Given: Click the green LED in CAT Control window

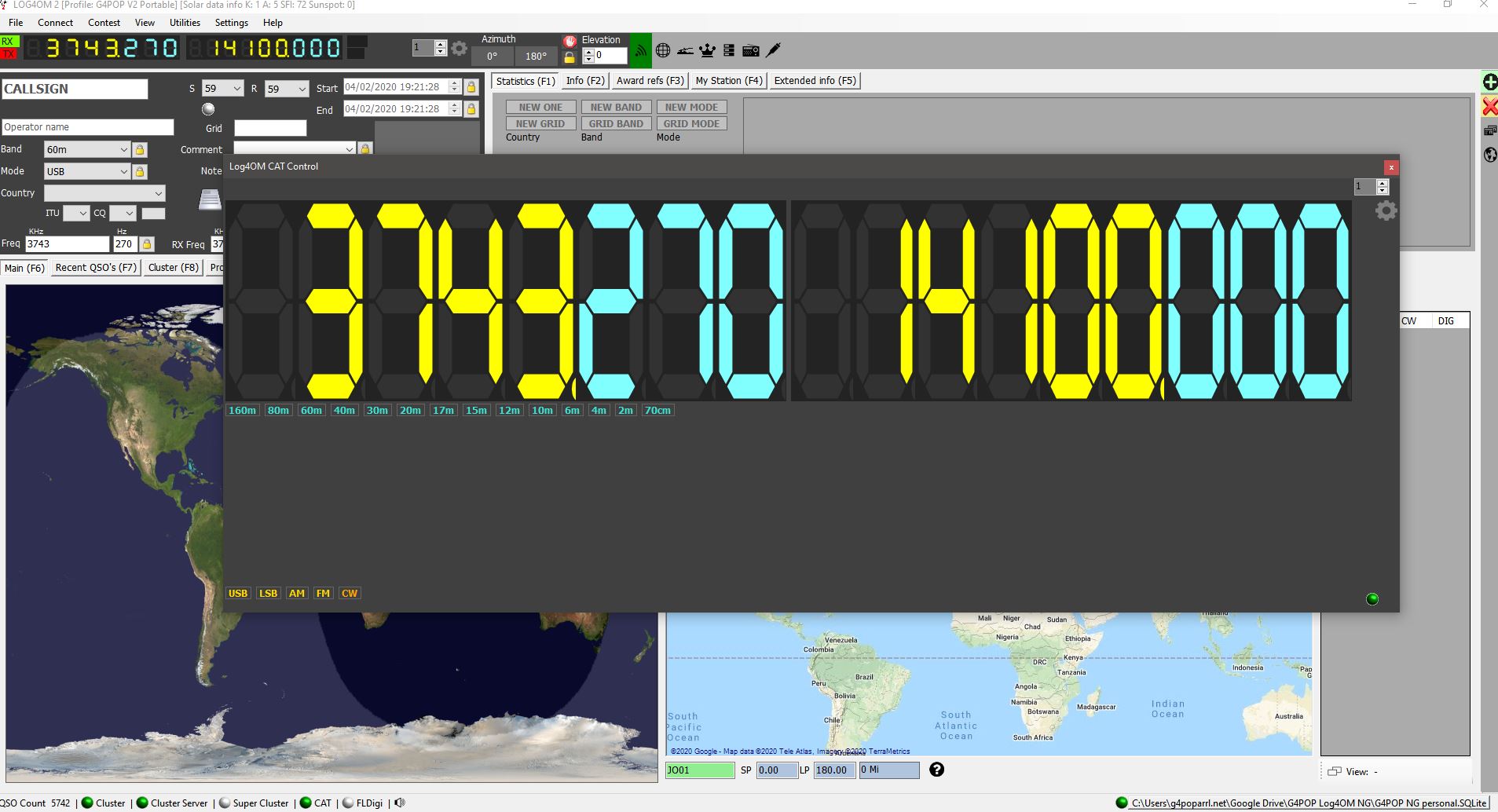Looking at the screenshot, I should (x=1372, y=599).
